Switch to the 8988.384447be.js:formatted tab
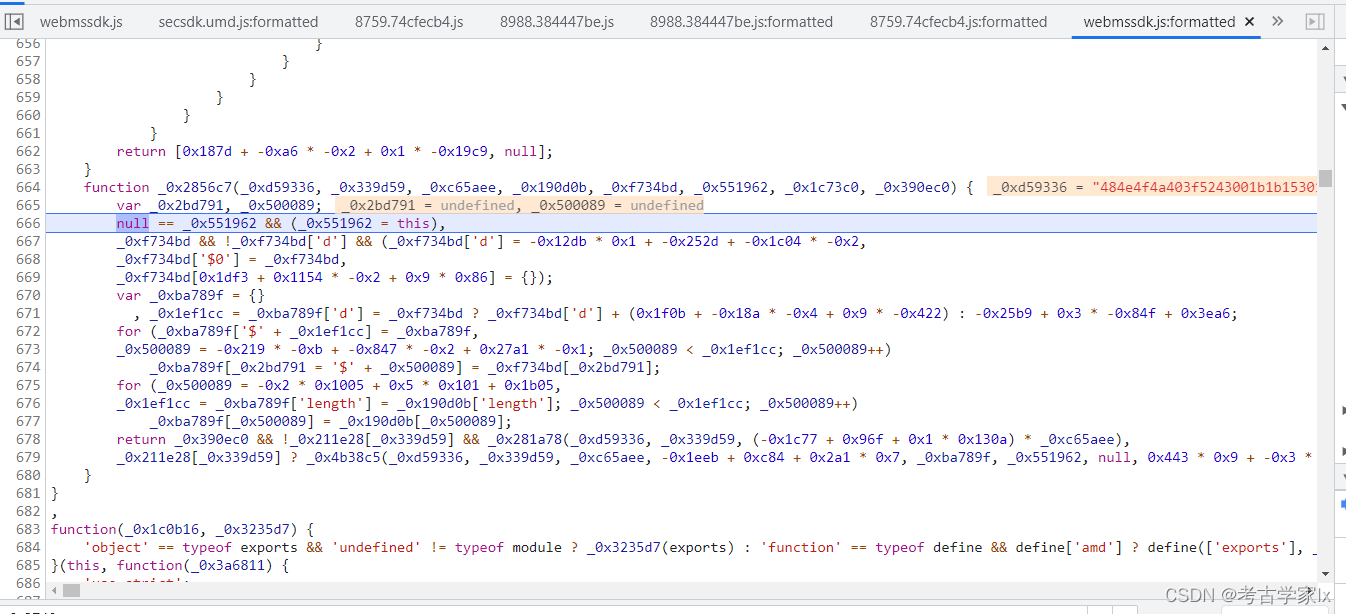Viewport: 1346px width, 614px height. click(x=741, y=21)
